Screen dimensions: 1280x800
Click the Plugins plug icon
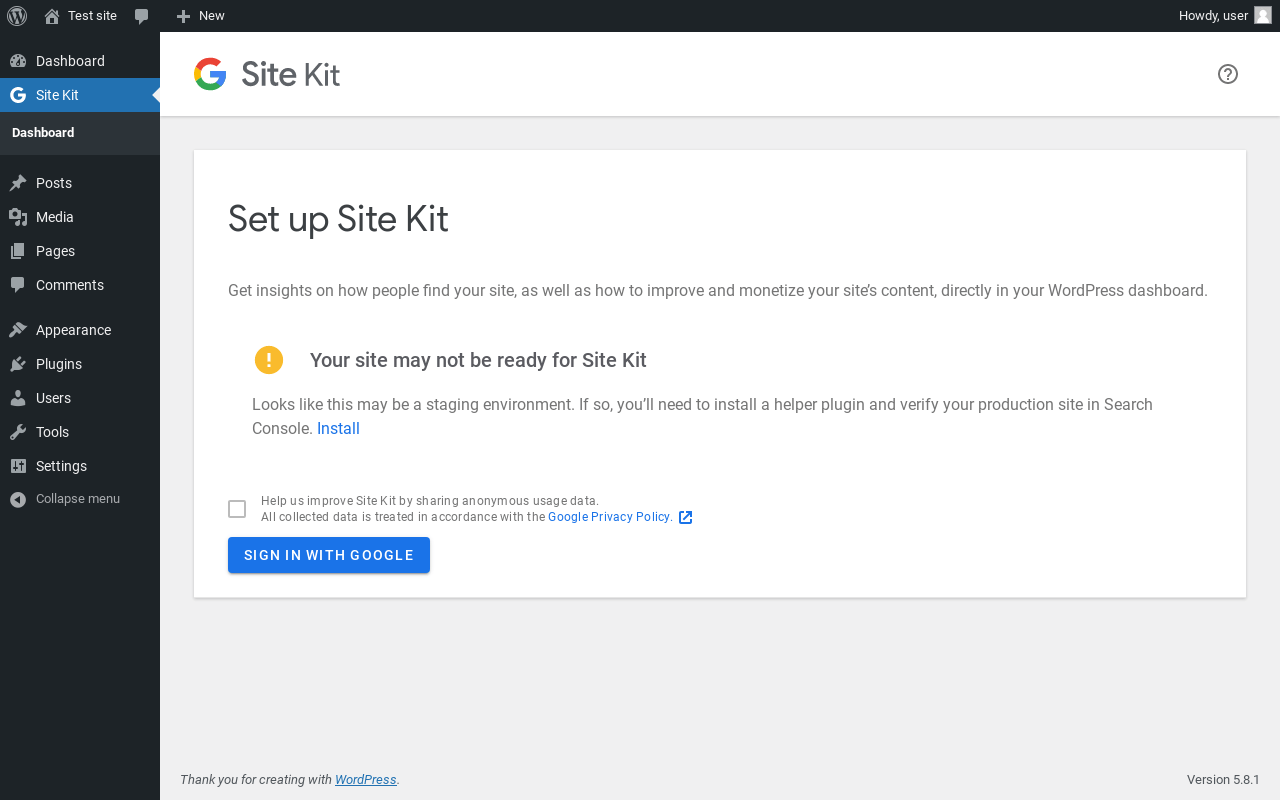pos(18,364)
